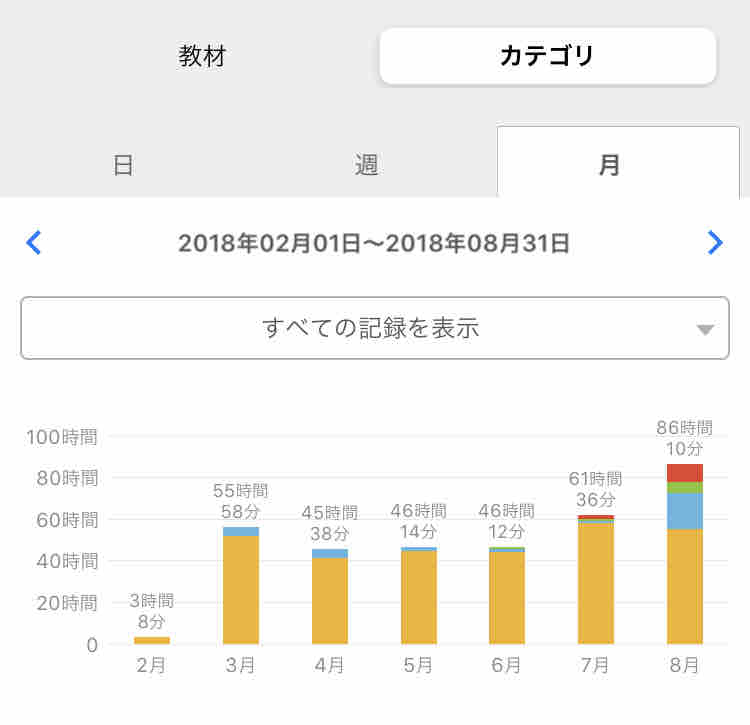
Task: Tap the 5月 axis label
Action: tap(418, 665)
